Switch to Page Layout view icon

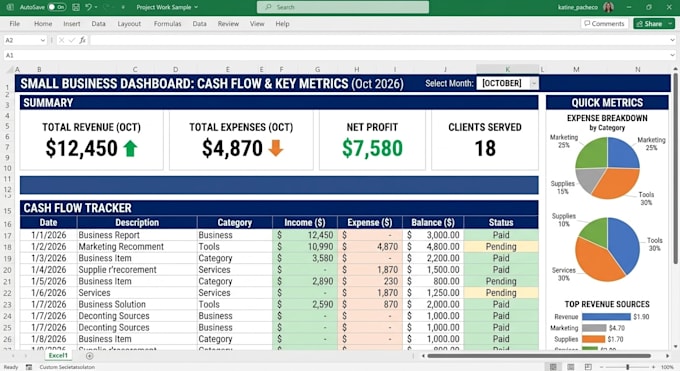571,367
